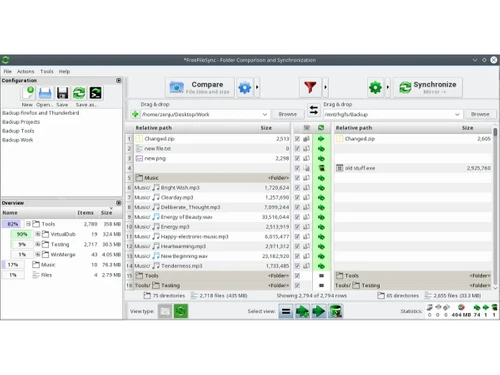The height and width of the screenshot is (375, 500).
Task: Click Browse for the left folder
Action: click(288, 114)
